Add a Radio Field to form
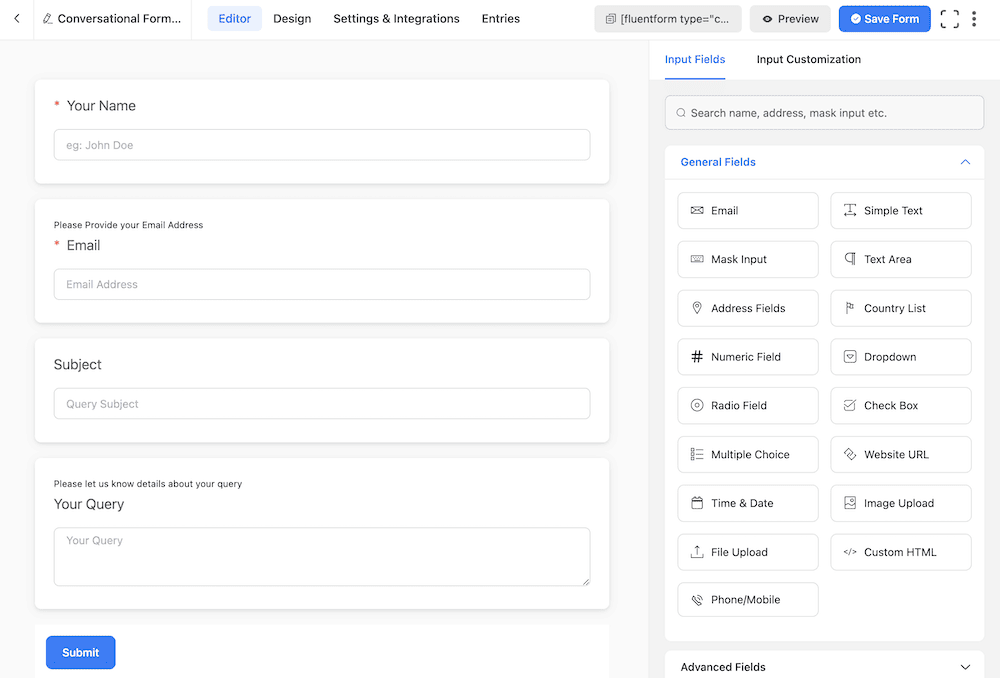 click(x=747, y=406)
